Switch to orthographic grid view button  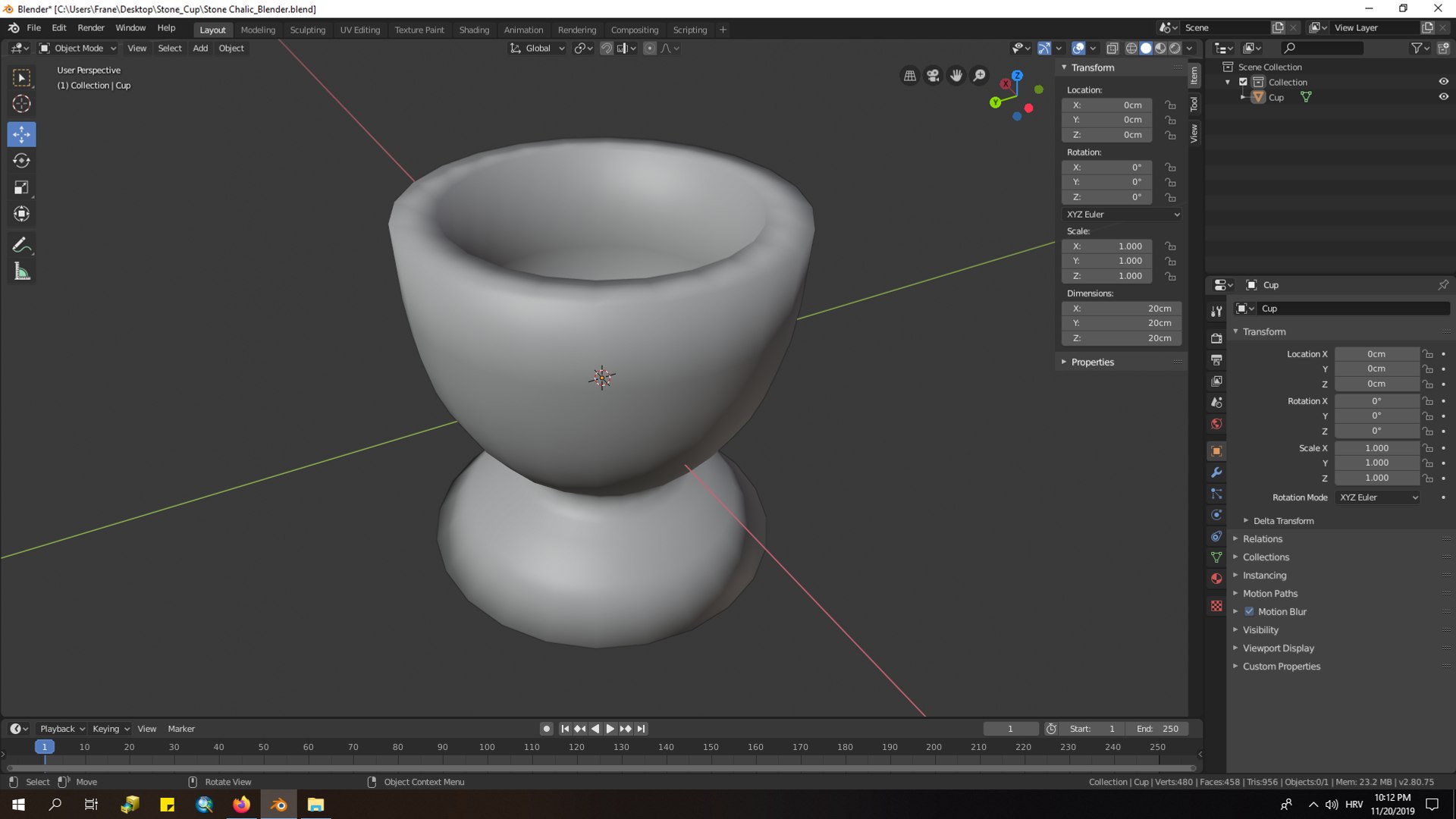(x=910, y=75)
